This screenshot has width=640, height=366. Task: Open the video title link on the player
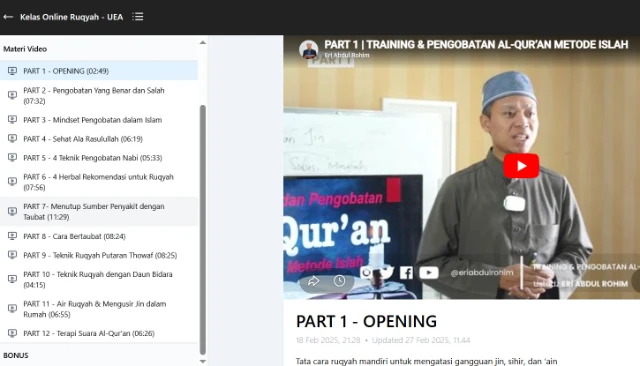tap(476, 44)
